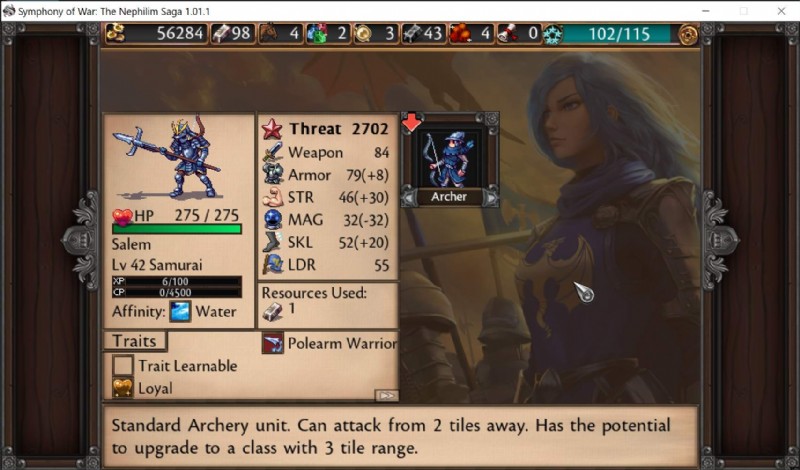Screen dimensions: 800x470
Task: Click the Archer class label
Action: (449, 196)
